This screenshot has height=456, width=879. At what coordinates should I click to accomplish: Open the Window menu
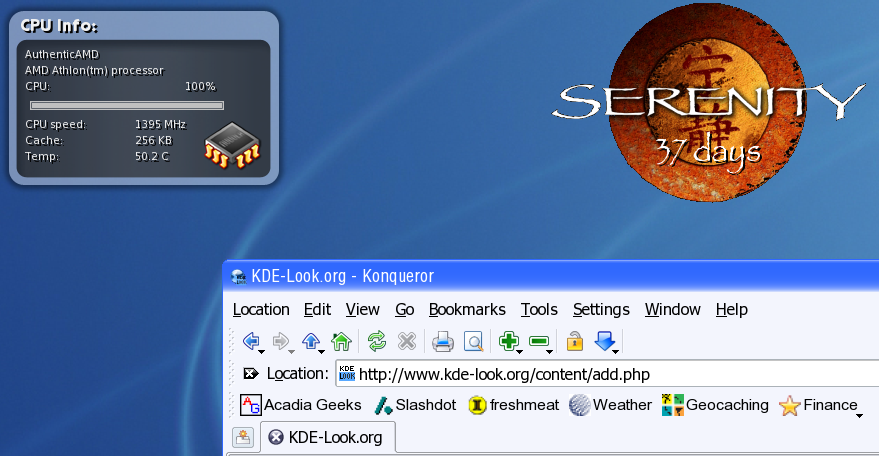point(672,310)
